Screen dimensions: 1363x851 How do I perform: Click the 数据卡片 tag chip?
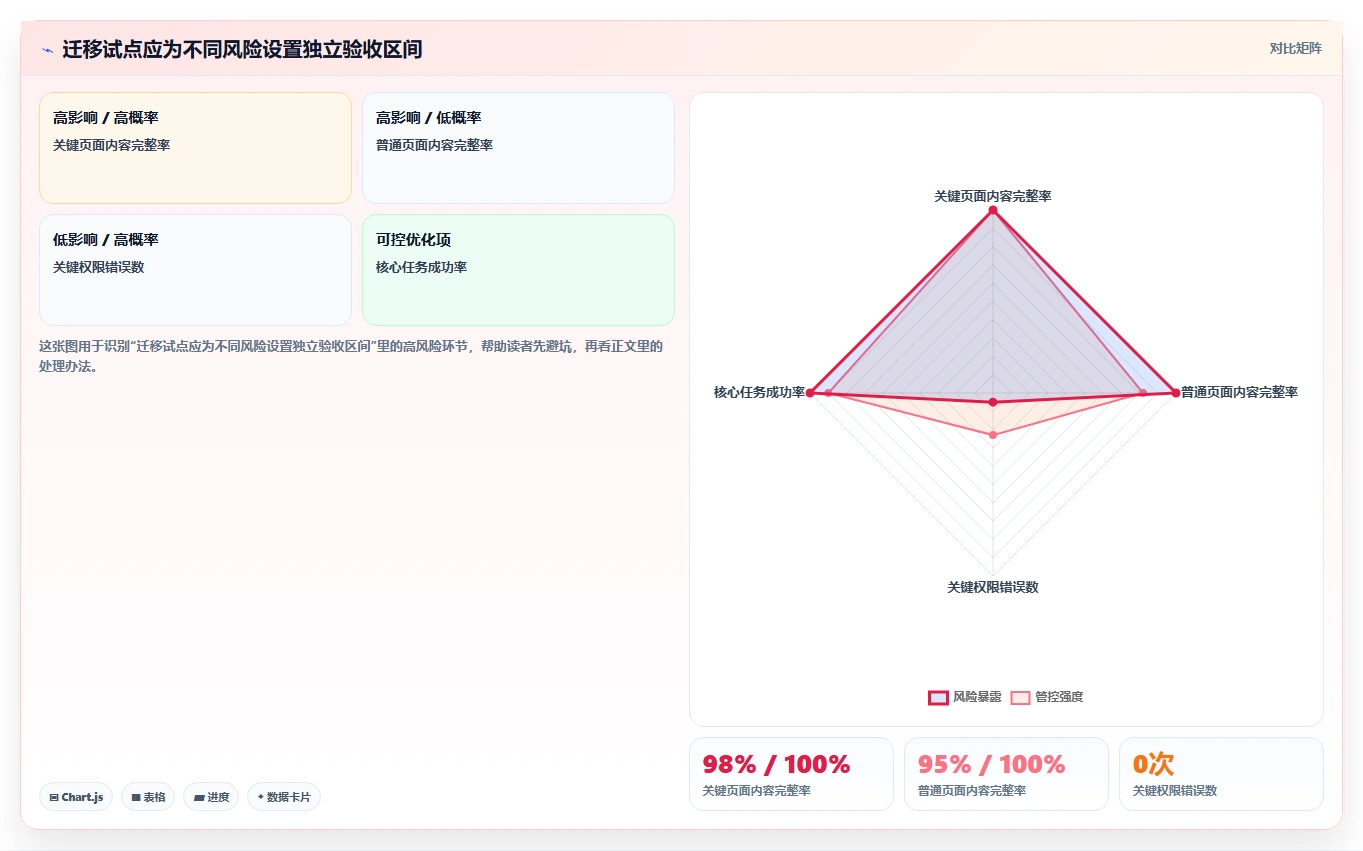[284, 797]
